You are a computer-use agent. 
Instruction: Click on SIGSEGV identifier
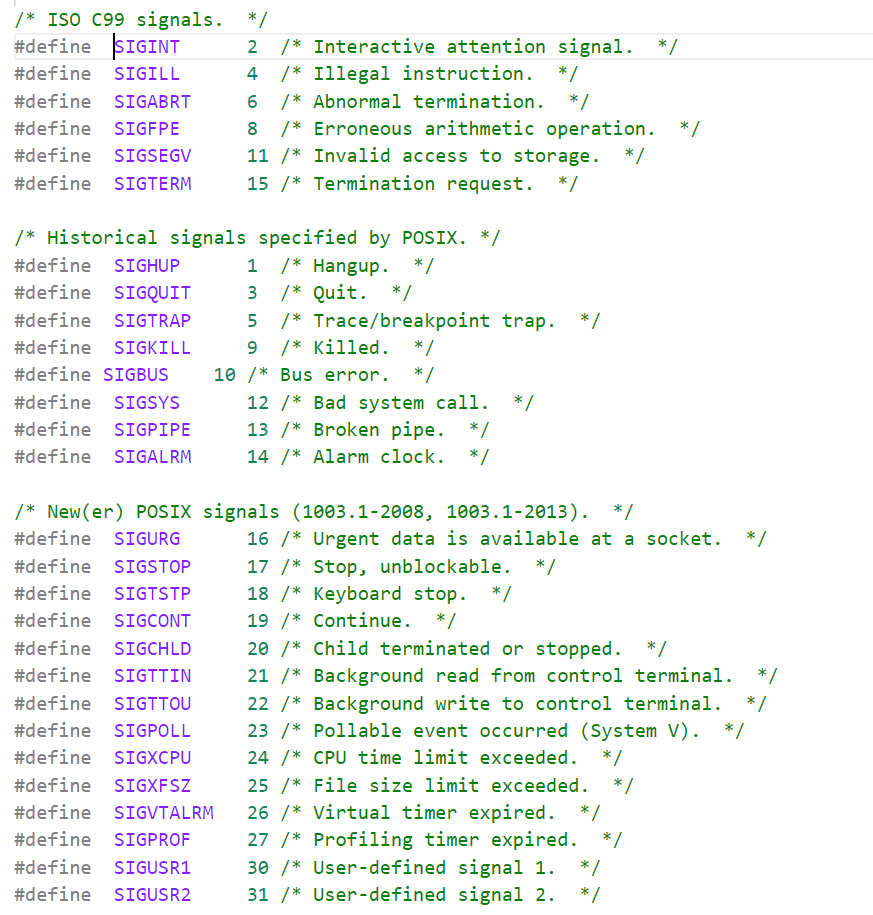pyautogui.click(x=152, y=156)
